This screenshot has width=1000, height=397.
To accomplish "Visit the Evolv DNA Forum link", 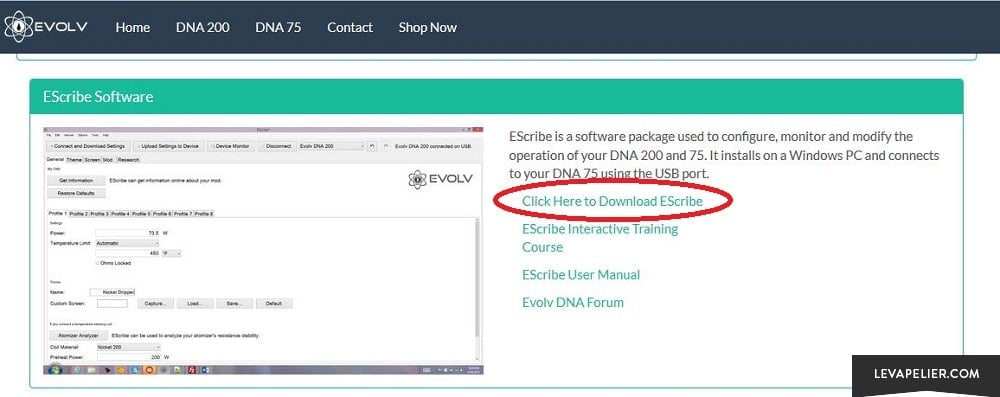I will coord(573,302).
